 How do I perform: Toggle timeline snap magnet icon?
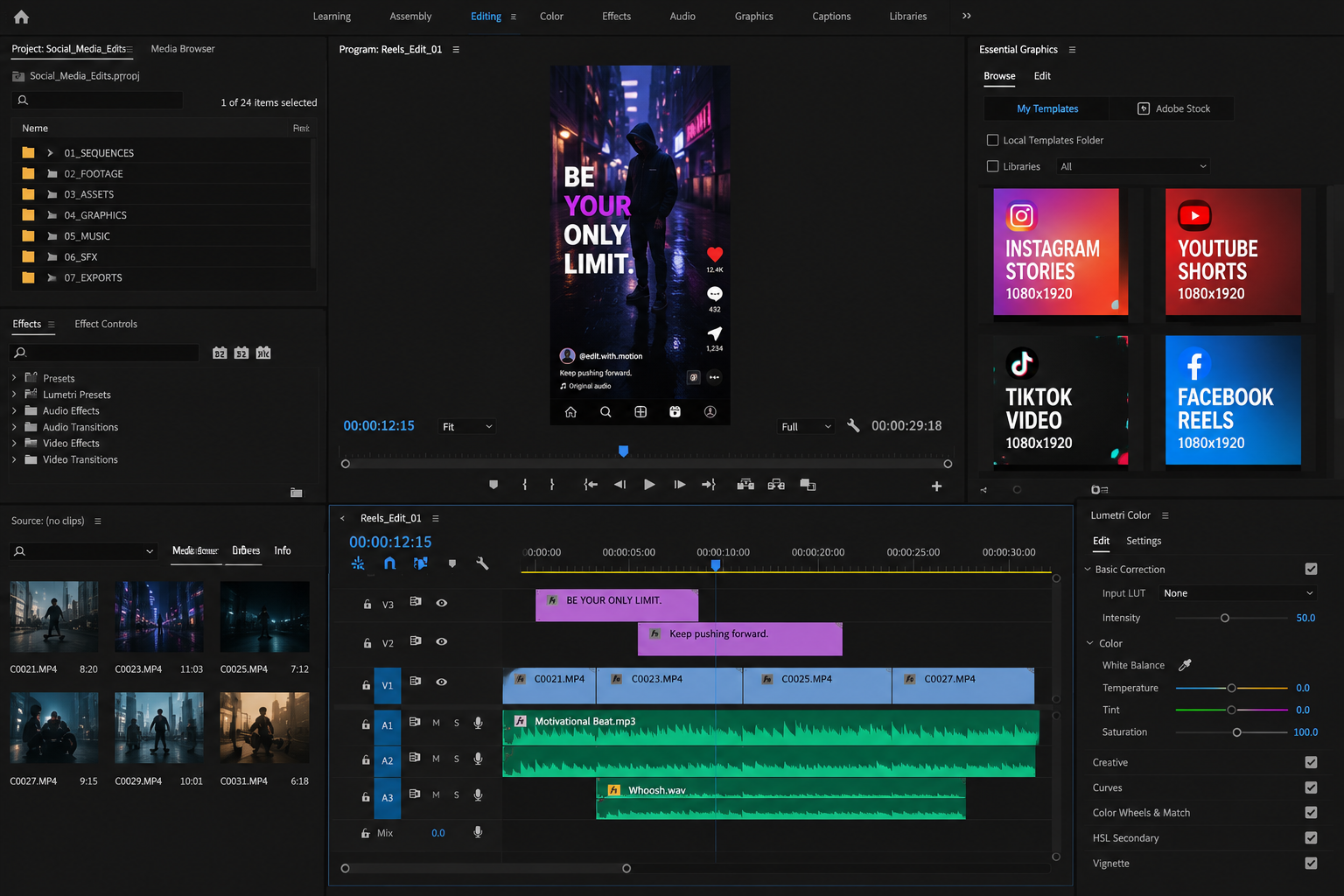pyautogui.click(x=389, y=563)
